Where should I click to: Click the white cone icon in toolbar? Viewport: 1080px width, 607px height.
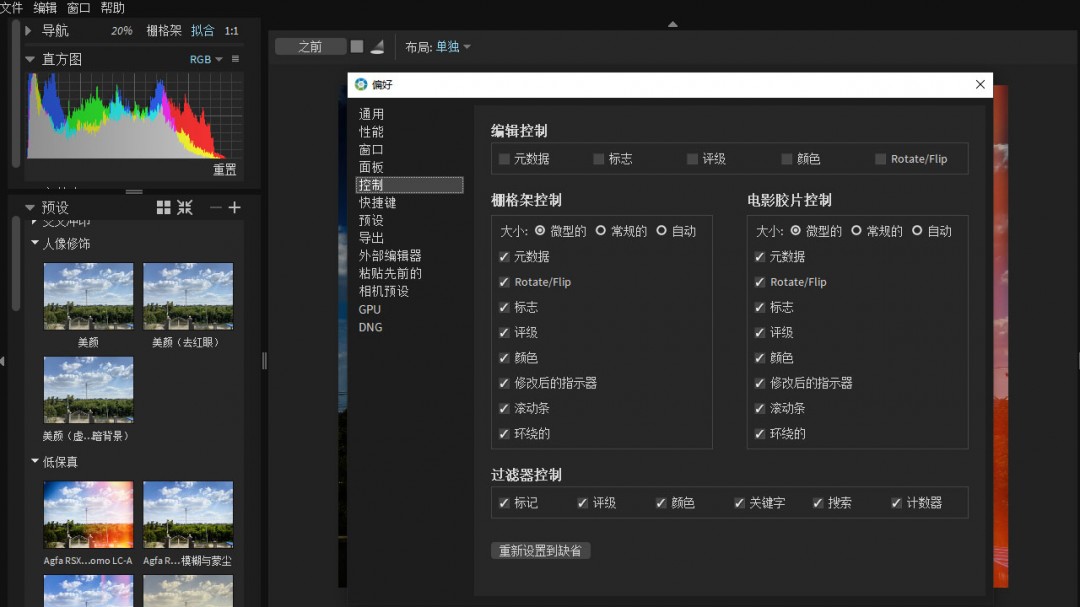point(377,46)
